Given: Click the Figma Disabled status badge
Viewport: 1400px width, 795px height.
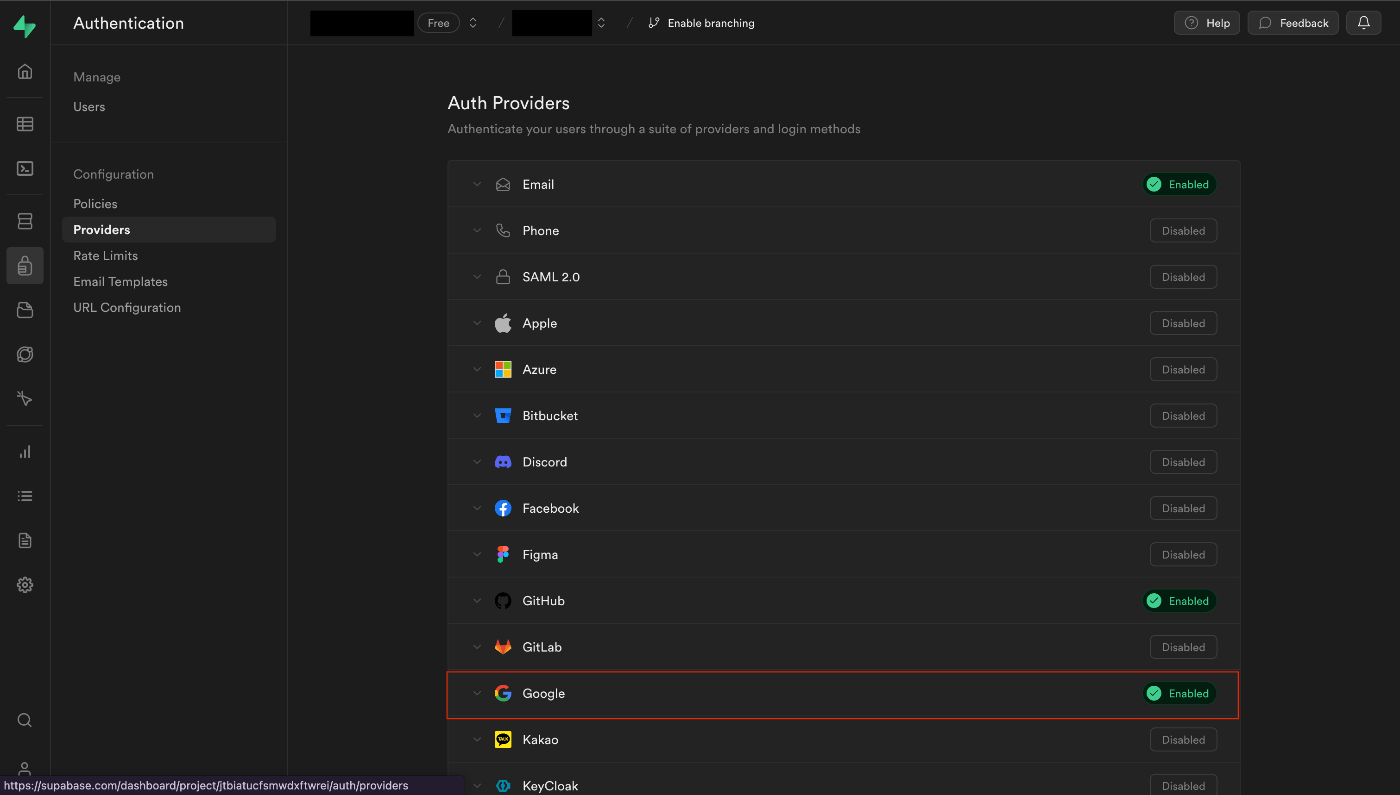Looking at the screenshot, I should tap(1183, 555).
